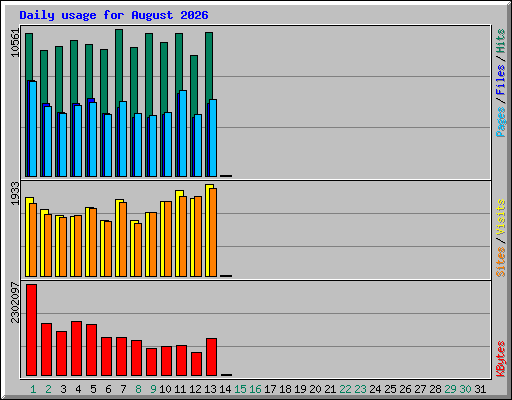
Task: Click day 2 on the x-axis
Action: click(x=48, y=389)
